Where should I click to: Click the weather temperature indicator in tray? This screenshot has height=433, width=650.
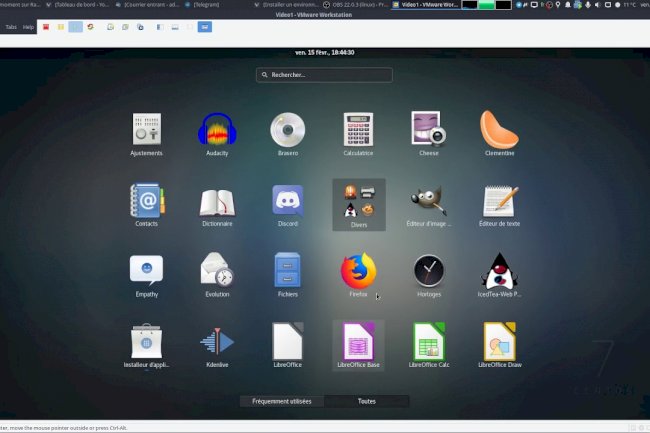(630, 5)
